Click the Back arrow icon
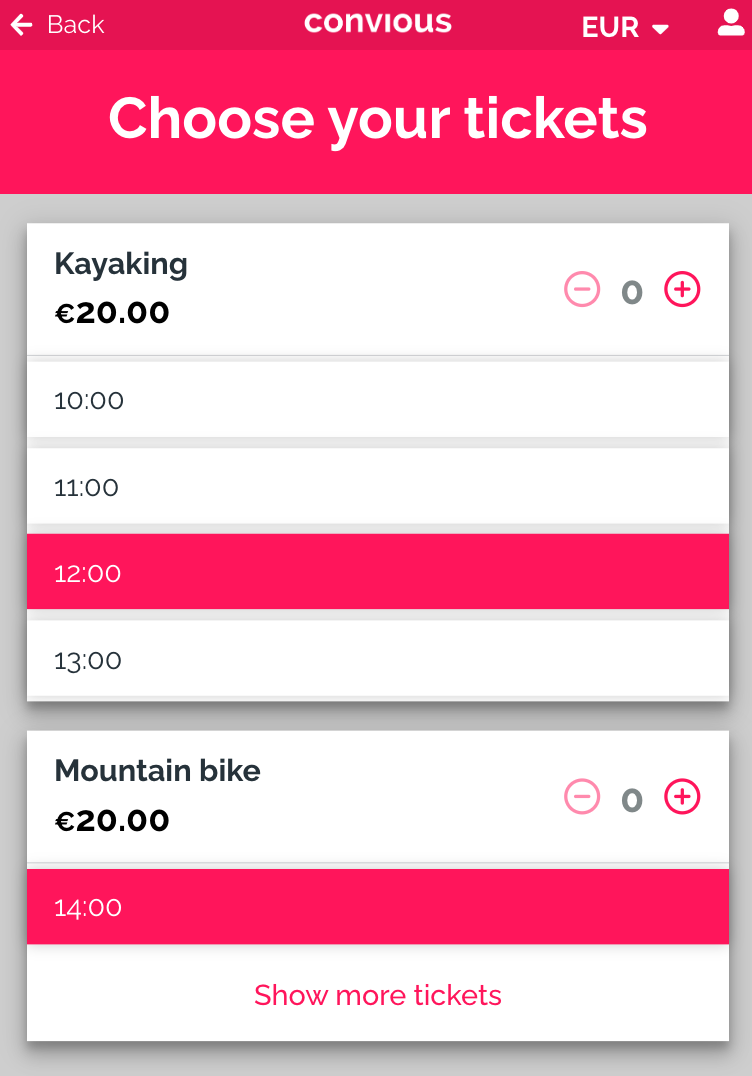The height and width of the screenshot is (1076, 752). 22,25
